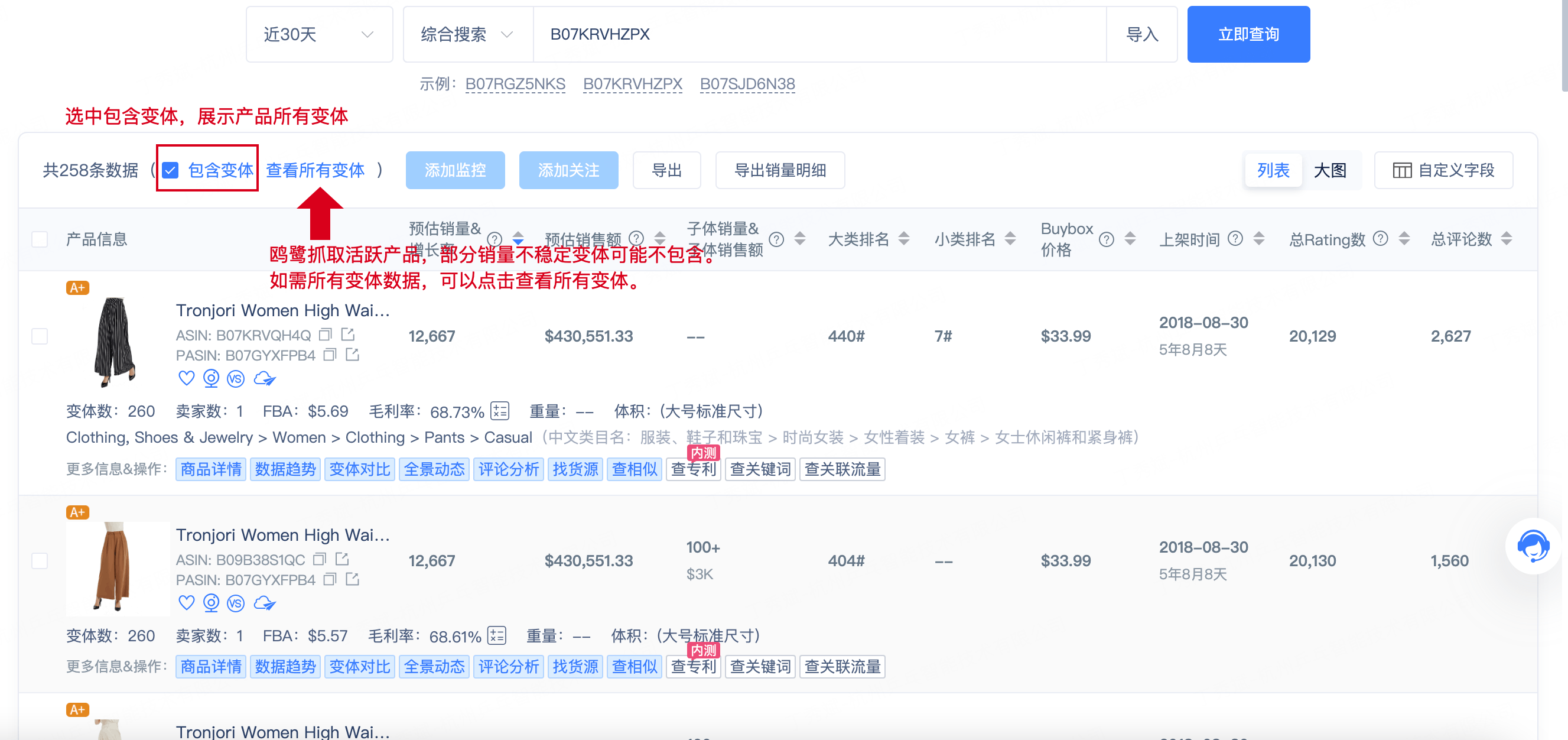Select checkbox for ASIN B07KRVQH4Q row
The width and height of the screenshot is (1568, 740).
coord(40,336)
